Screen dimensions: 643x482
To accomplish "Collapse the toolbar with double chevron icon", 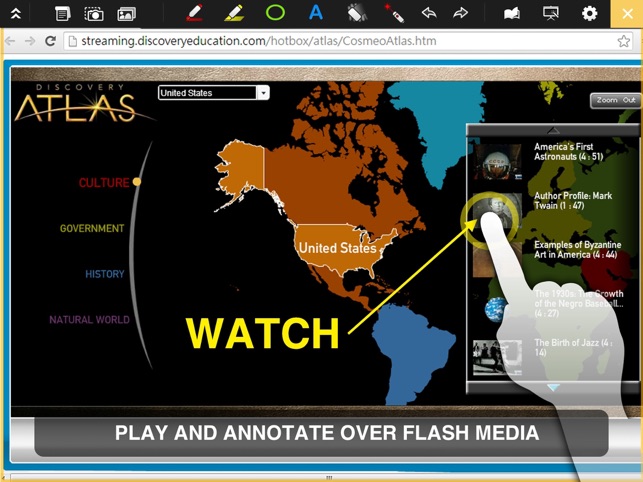I will coord(16,14).
